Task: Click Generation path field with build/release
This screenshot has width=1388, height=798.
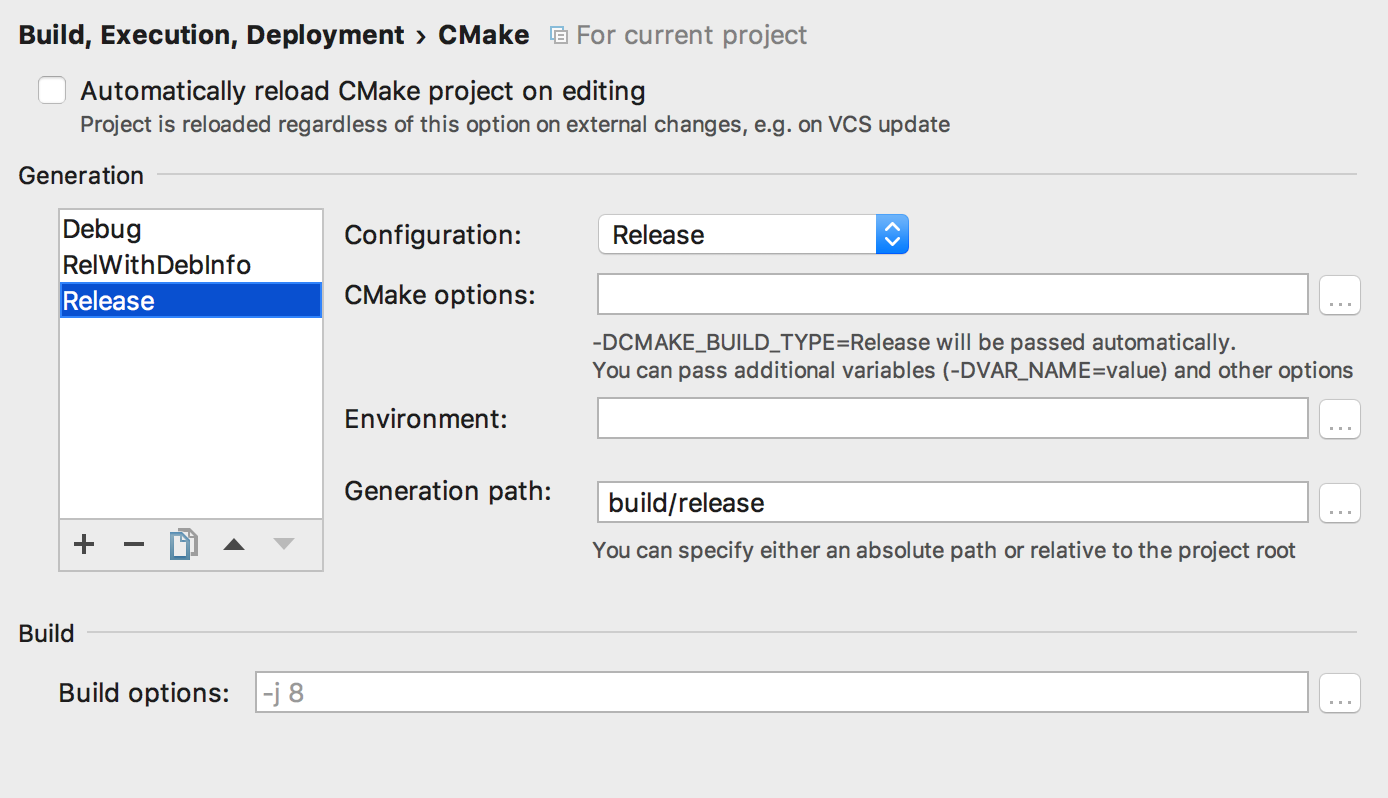Action: point(952,503)
